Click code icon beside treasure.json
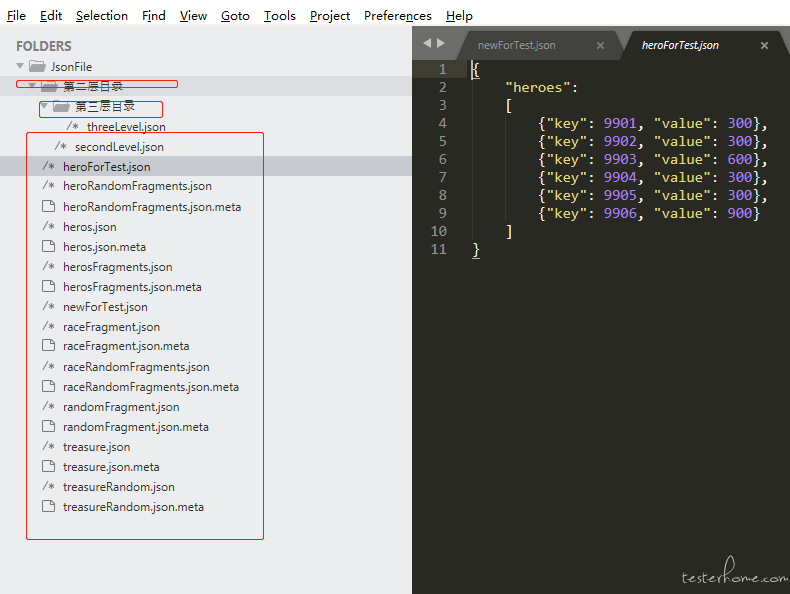The height and width of the screenshot is (594, 790). click(48, 446)
